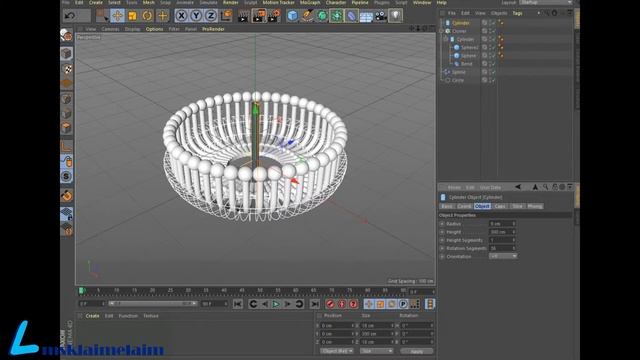Click the green Array modeling icon

336,16
